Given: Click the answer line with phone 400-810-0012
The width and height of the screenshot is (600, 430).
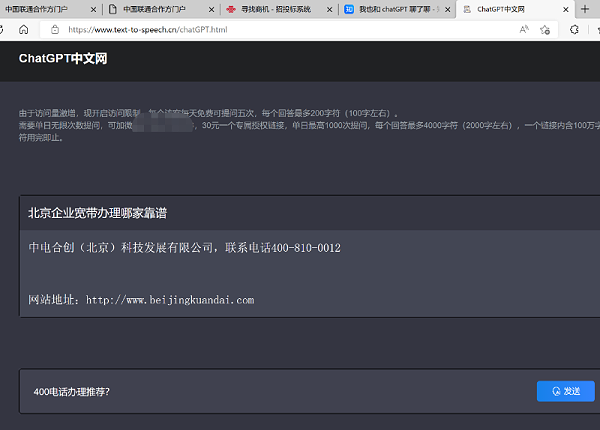Looking at the screenshot, I should click(184, 248).
